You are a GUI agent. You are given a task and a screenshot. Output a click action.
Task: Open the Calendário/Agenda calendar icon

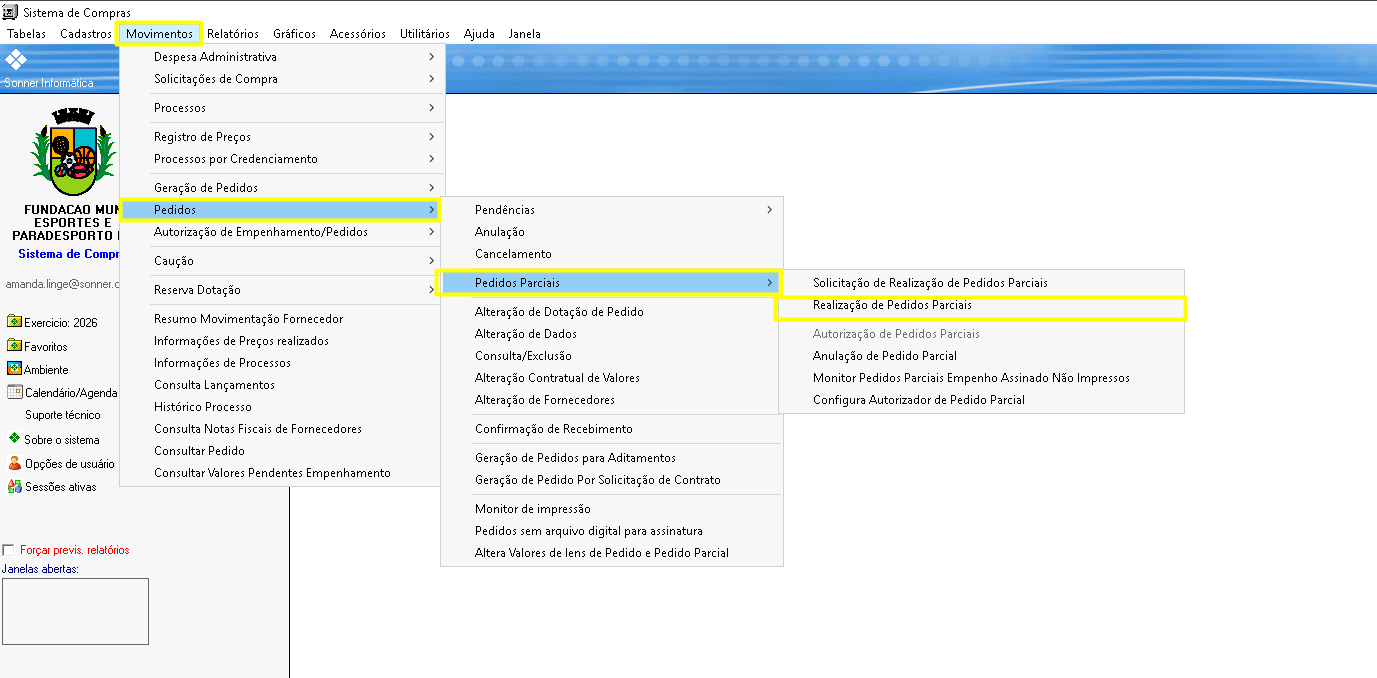pos(14,392)
